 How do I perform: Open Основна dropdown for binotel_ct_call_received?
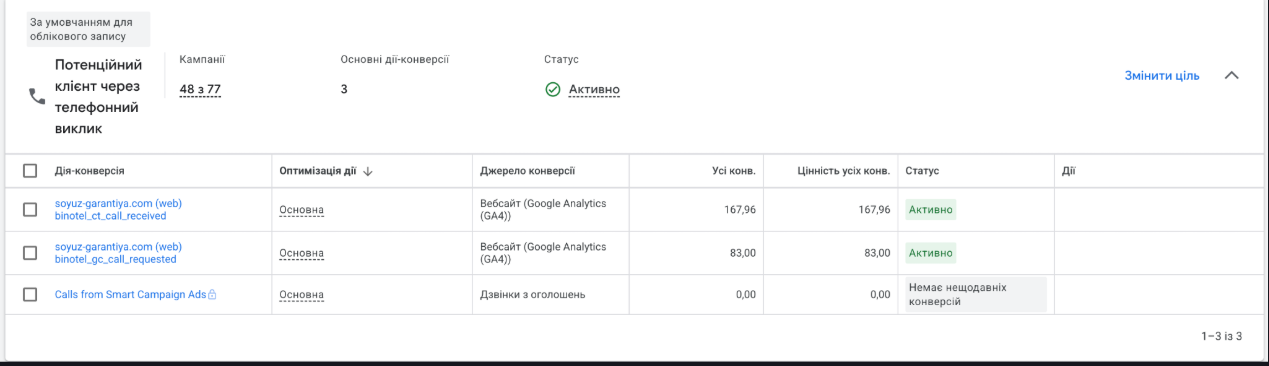tap(302, 210)
